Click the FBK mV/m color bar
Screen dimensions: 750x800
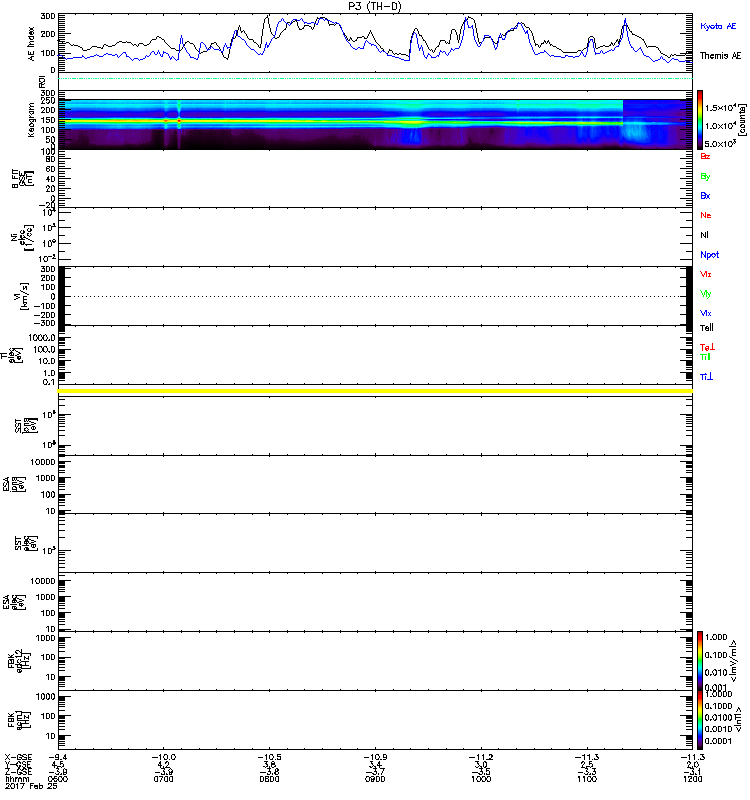(x=700, y=661)
